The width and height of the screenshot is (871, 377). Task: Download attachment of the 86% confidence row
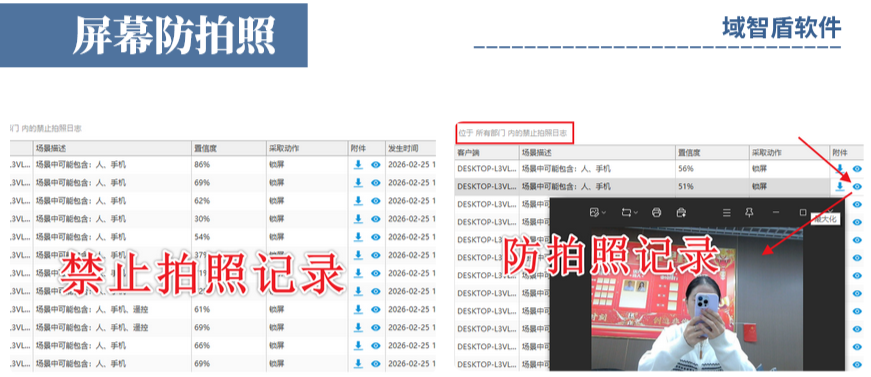358,164
